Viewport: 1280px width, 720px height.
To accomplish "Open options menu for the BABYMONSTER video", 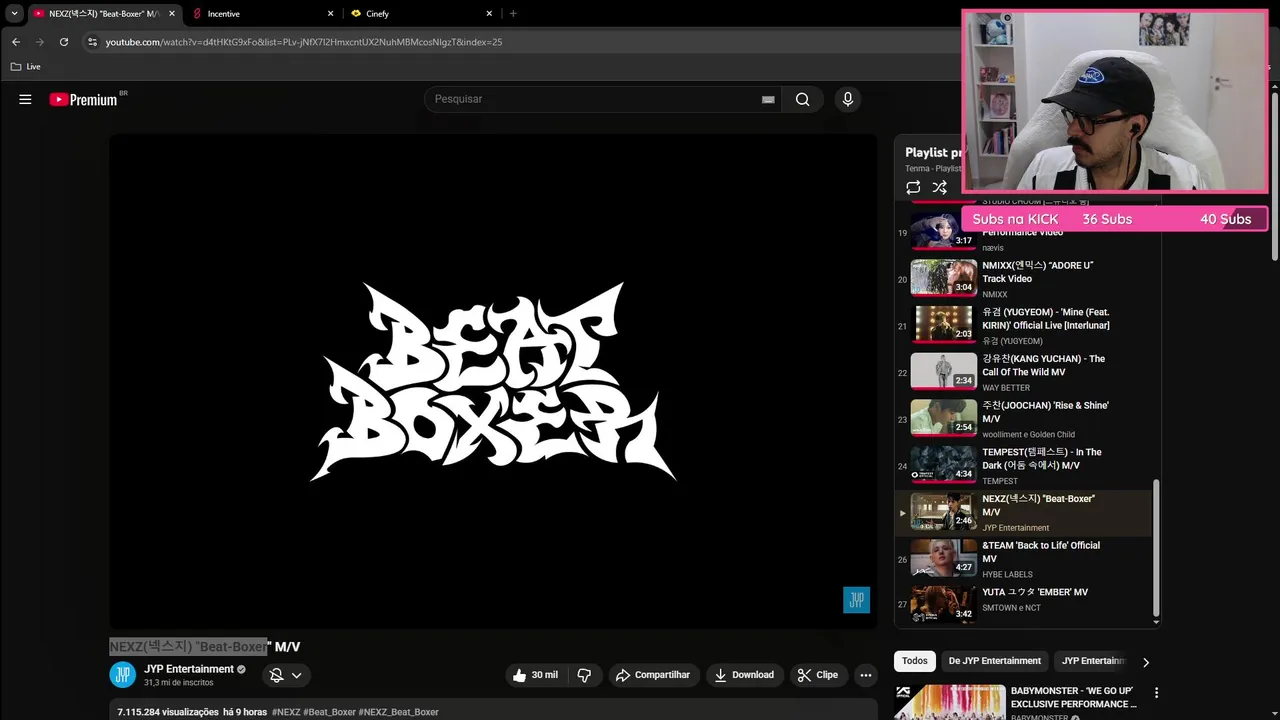I will [x=1157, y=693].
